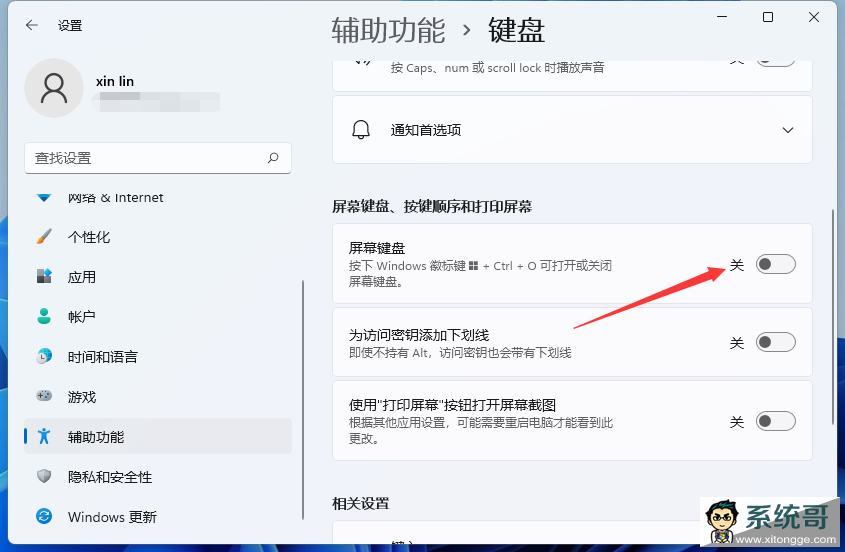
Task: Click the 查找设置 search box
Action: tap(158, 158)
